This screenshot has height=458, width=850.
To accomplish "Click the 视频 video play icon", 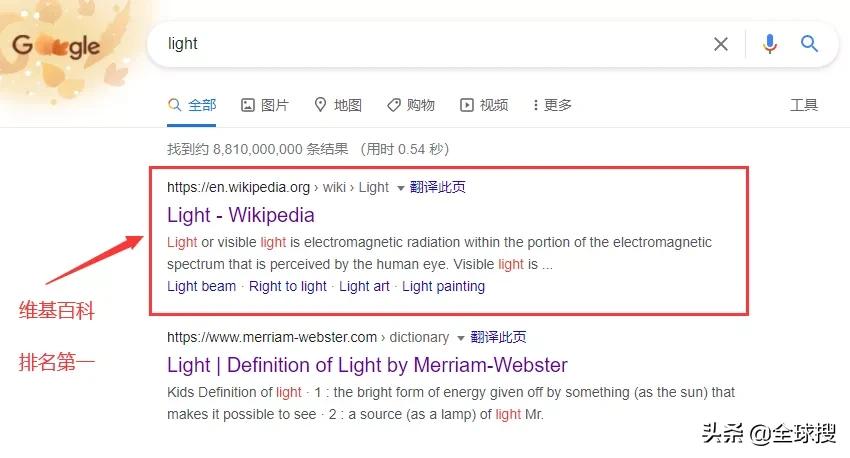I will [467, 105].
